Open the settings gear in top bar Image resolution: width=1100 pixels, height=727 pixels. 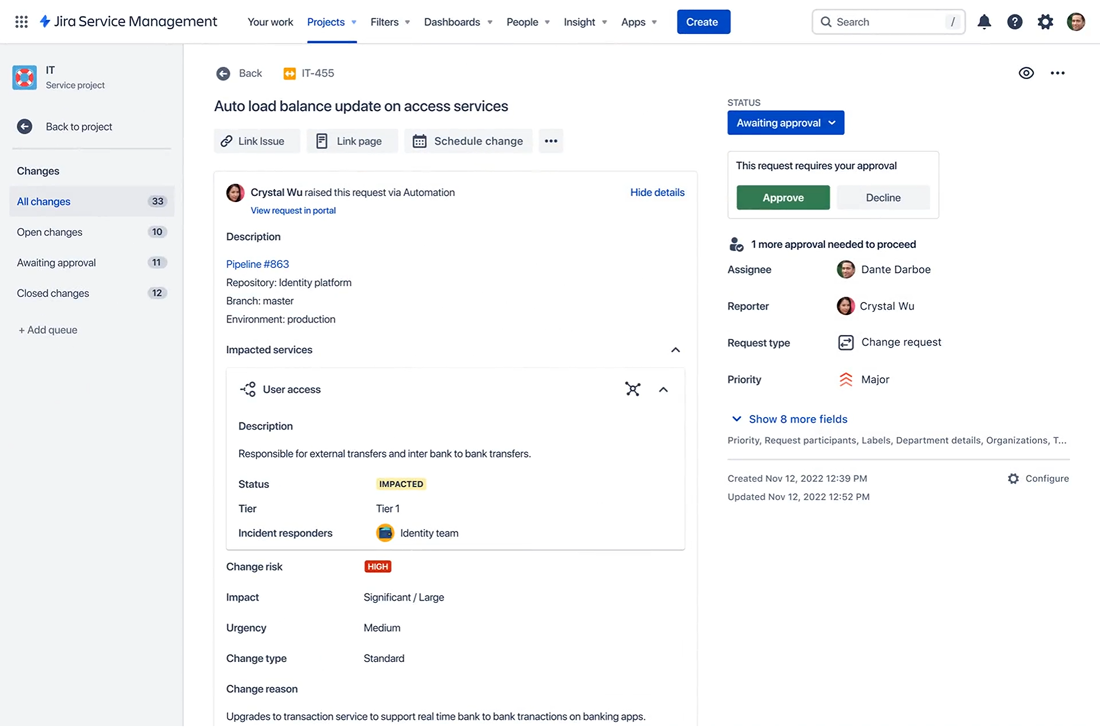(1045, 22)
